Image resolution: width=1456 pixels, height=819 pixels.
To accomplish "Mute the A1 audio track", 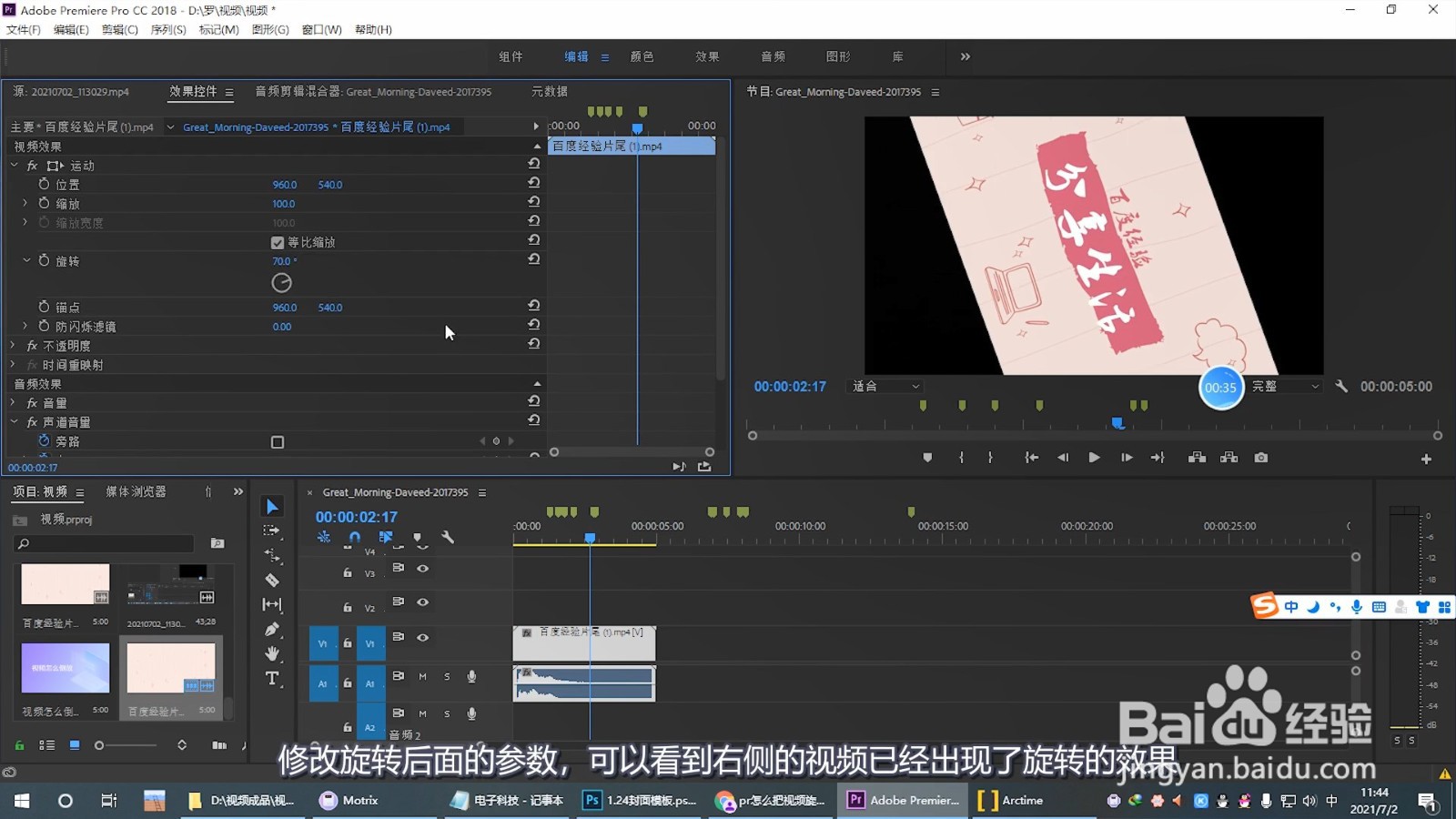I will coord(422,676).
